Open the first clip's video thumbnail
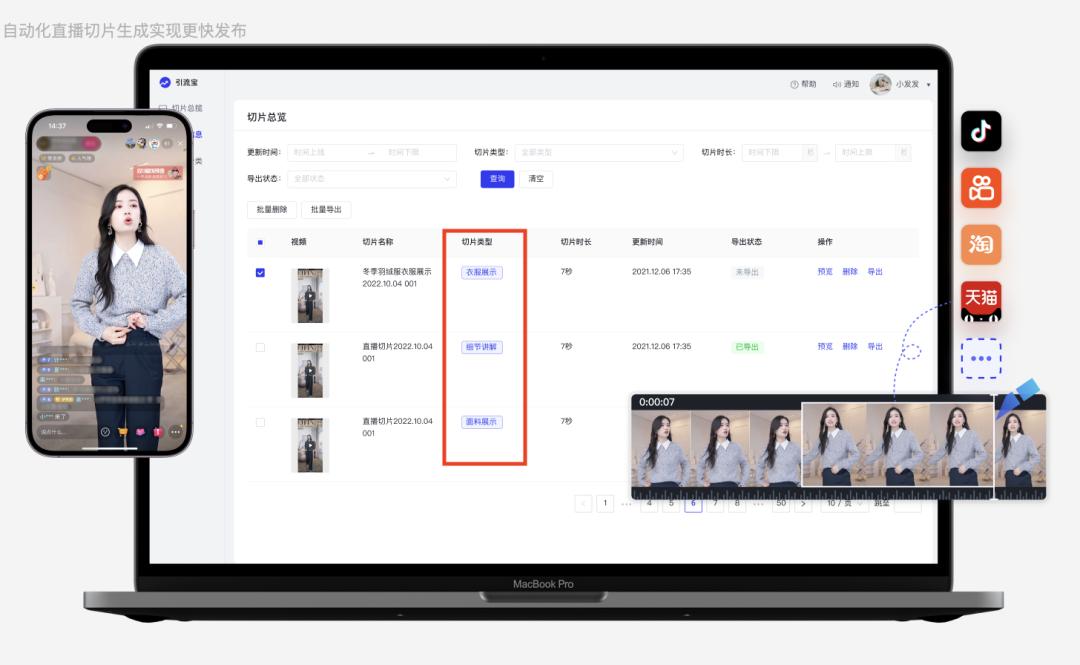 [309, 295]
